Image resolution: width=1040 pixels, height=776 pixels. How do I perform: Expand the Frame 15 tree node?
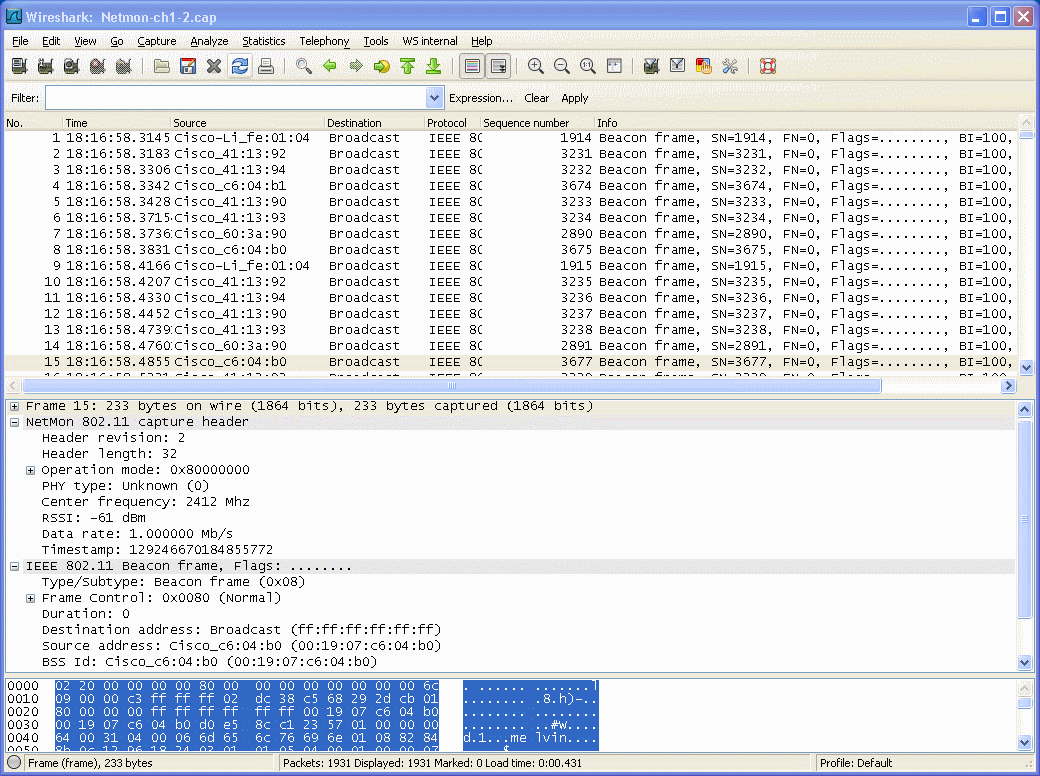(x=15, y=406)
